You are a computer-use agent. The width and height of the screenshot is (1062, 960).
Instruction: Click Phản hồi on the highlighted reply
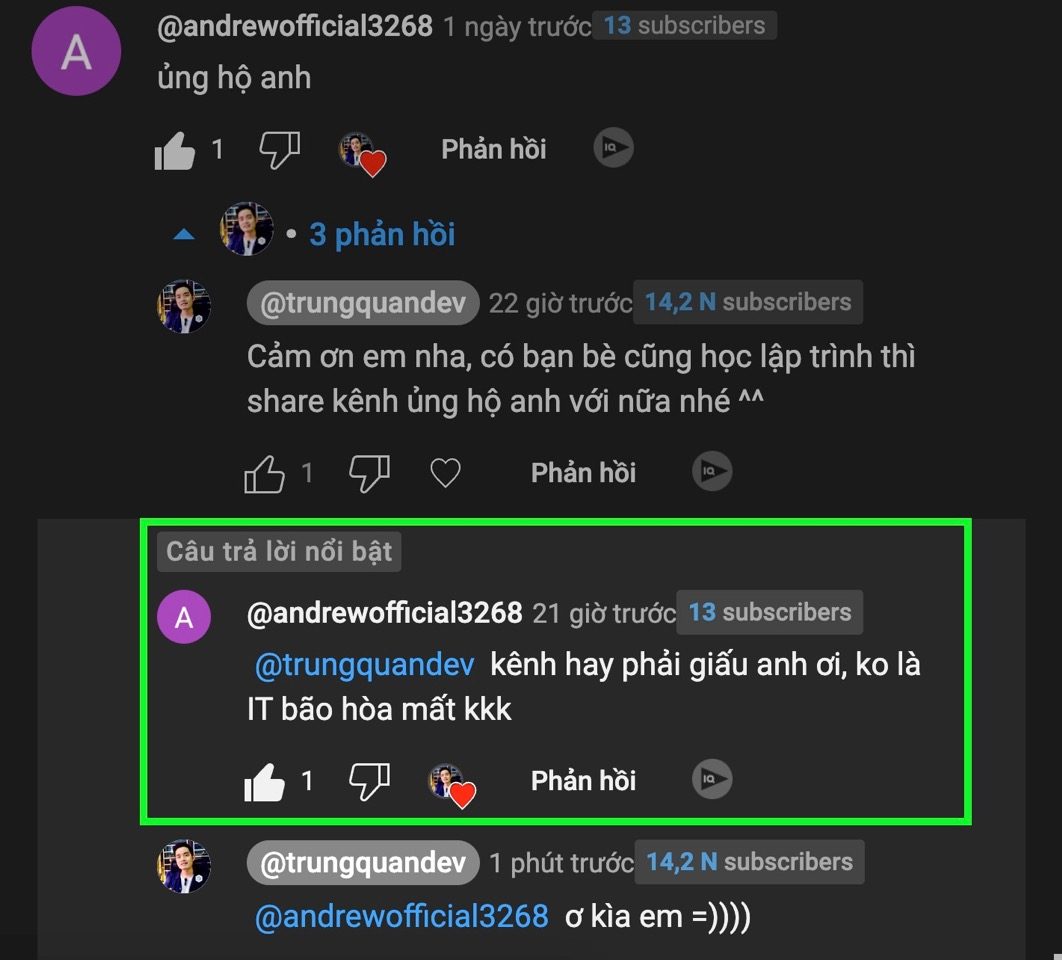point(583,781)
